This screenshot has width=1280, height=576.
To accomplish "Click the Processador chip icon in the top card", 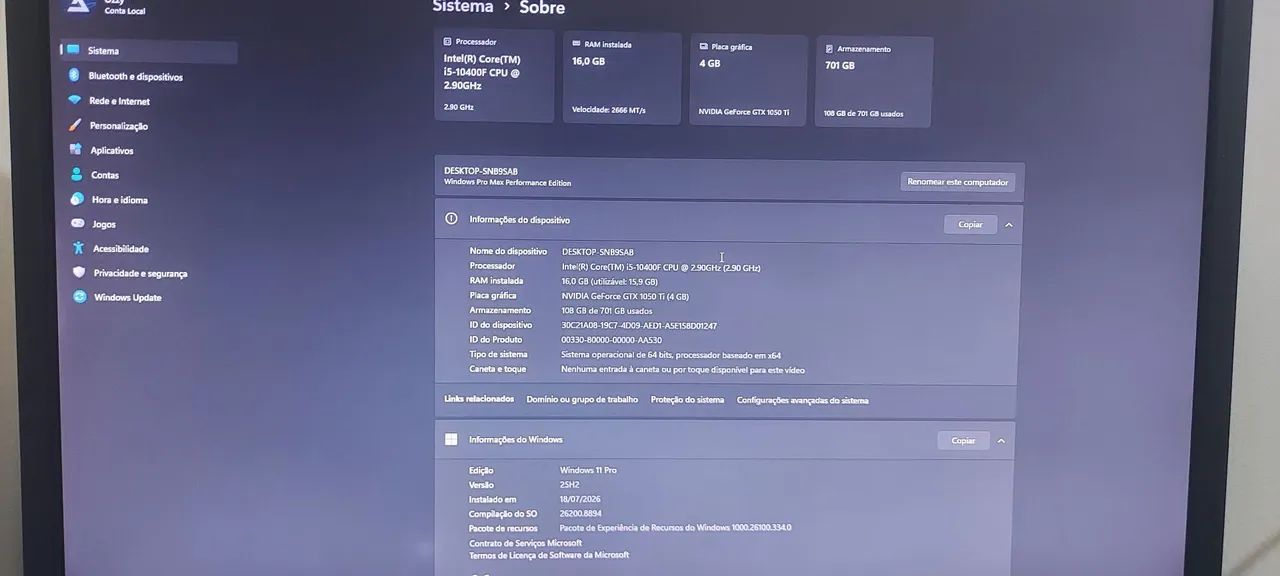I will click(448, 42).
